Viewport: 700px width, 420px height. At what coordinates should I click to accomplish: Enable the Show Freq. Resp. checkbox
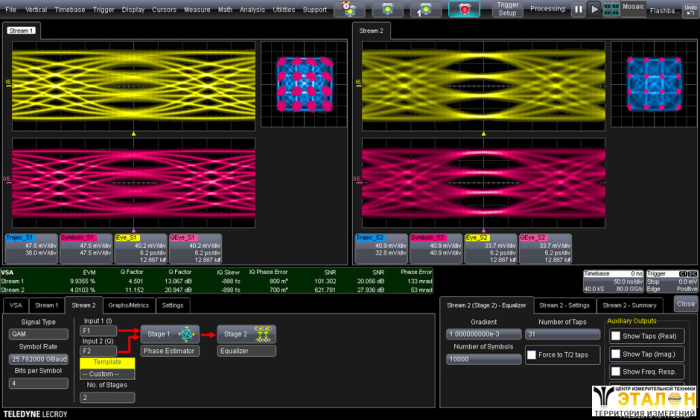(615, 372)
